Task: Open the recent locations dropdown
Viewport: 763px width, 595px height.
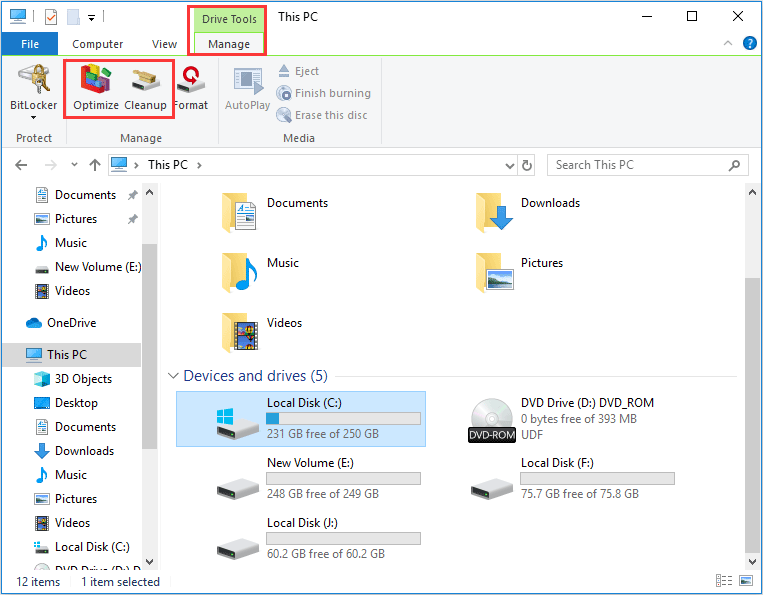Action: pyautogui.click(x=74, y=165)
